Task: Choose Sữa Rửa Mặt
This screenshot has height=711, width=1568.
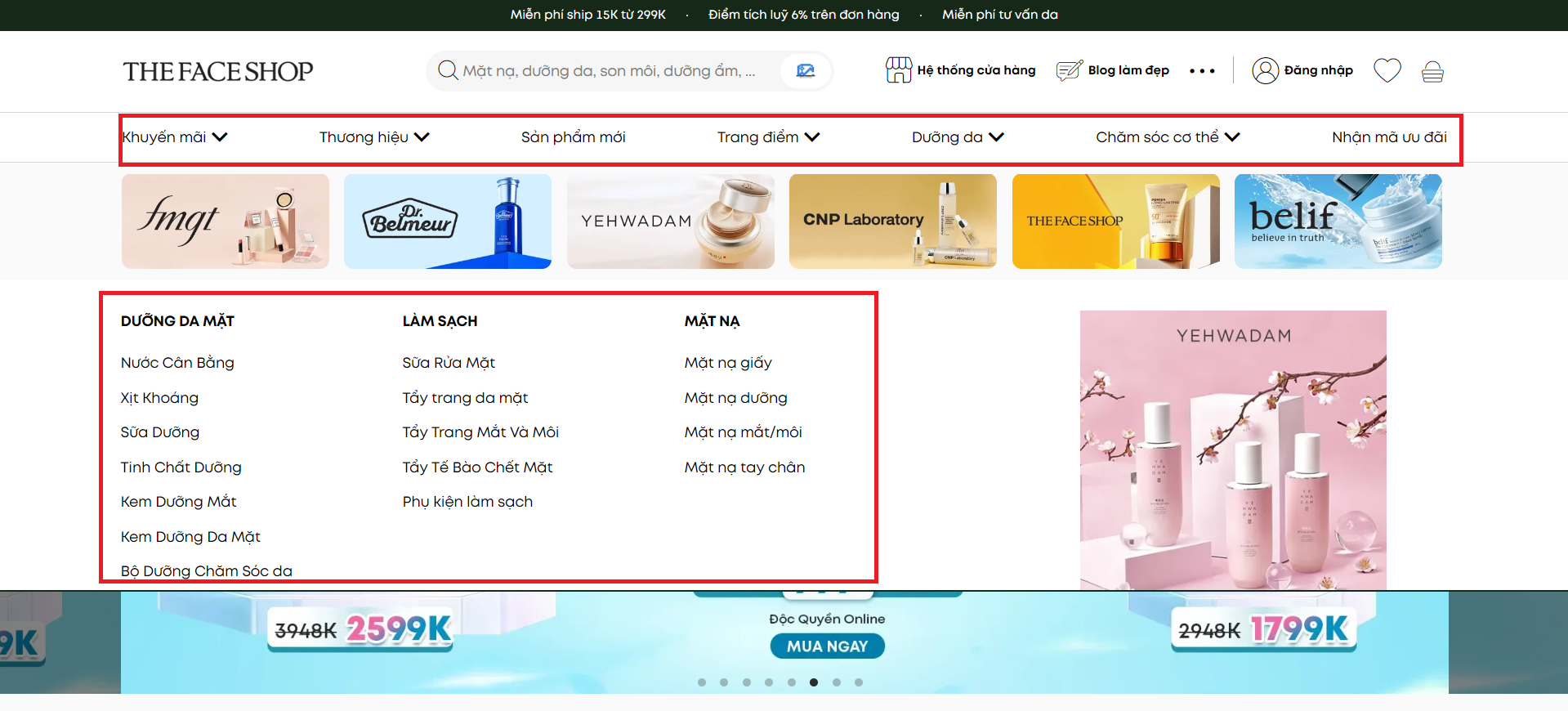Action: pyautogui.click(x=449, y=363)
